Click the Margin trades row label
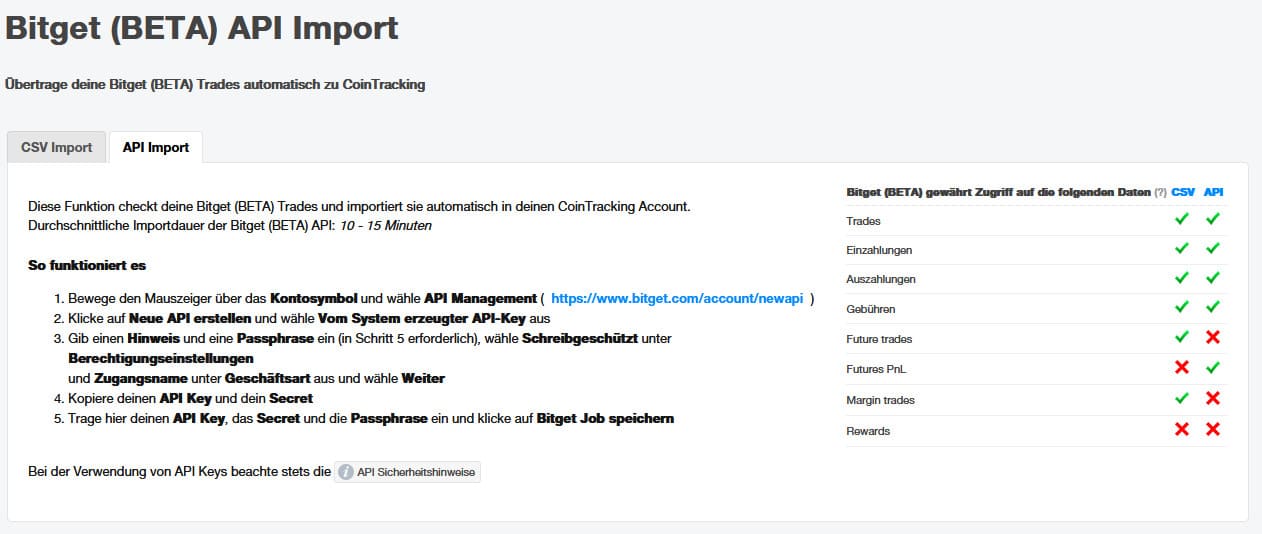The width and height of the screenshot is (1262, 534). click(880, 400)
